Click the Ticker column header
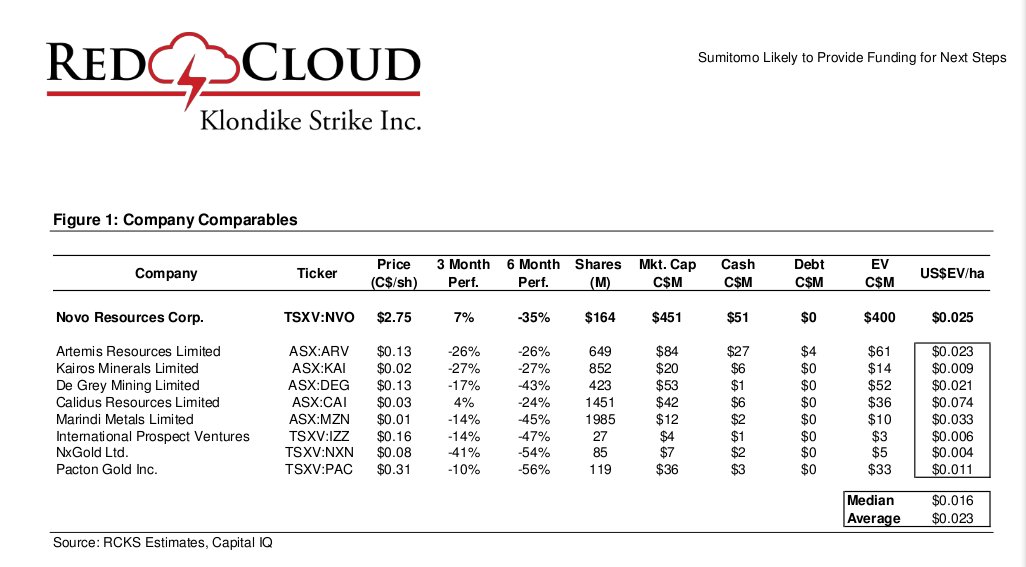 coord(317,273)
